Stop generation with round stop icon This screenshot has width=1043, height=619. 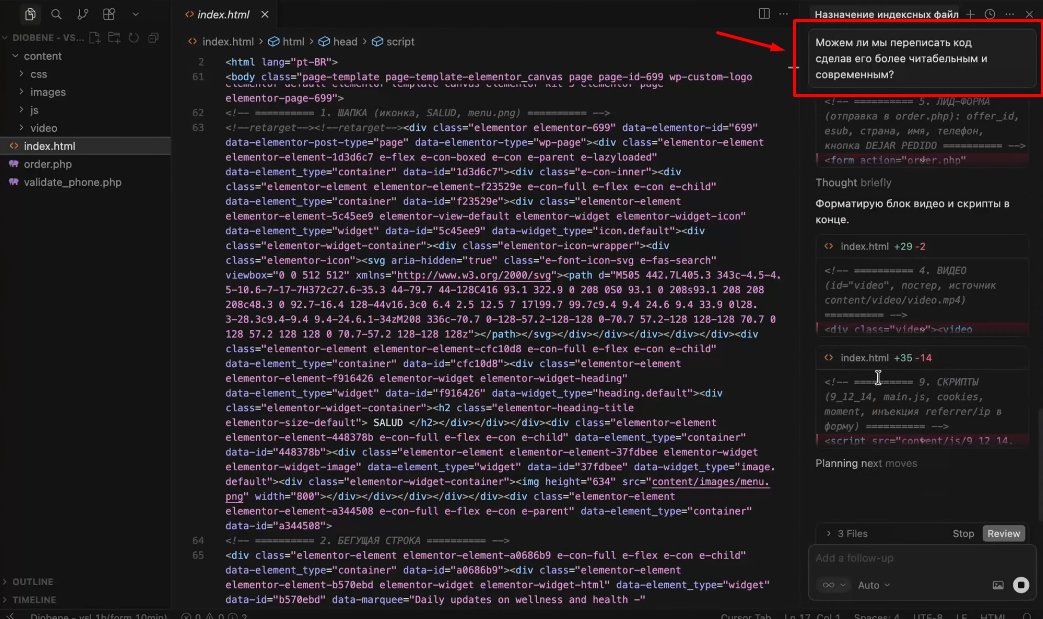coord(1021,585)
